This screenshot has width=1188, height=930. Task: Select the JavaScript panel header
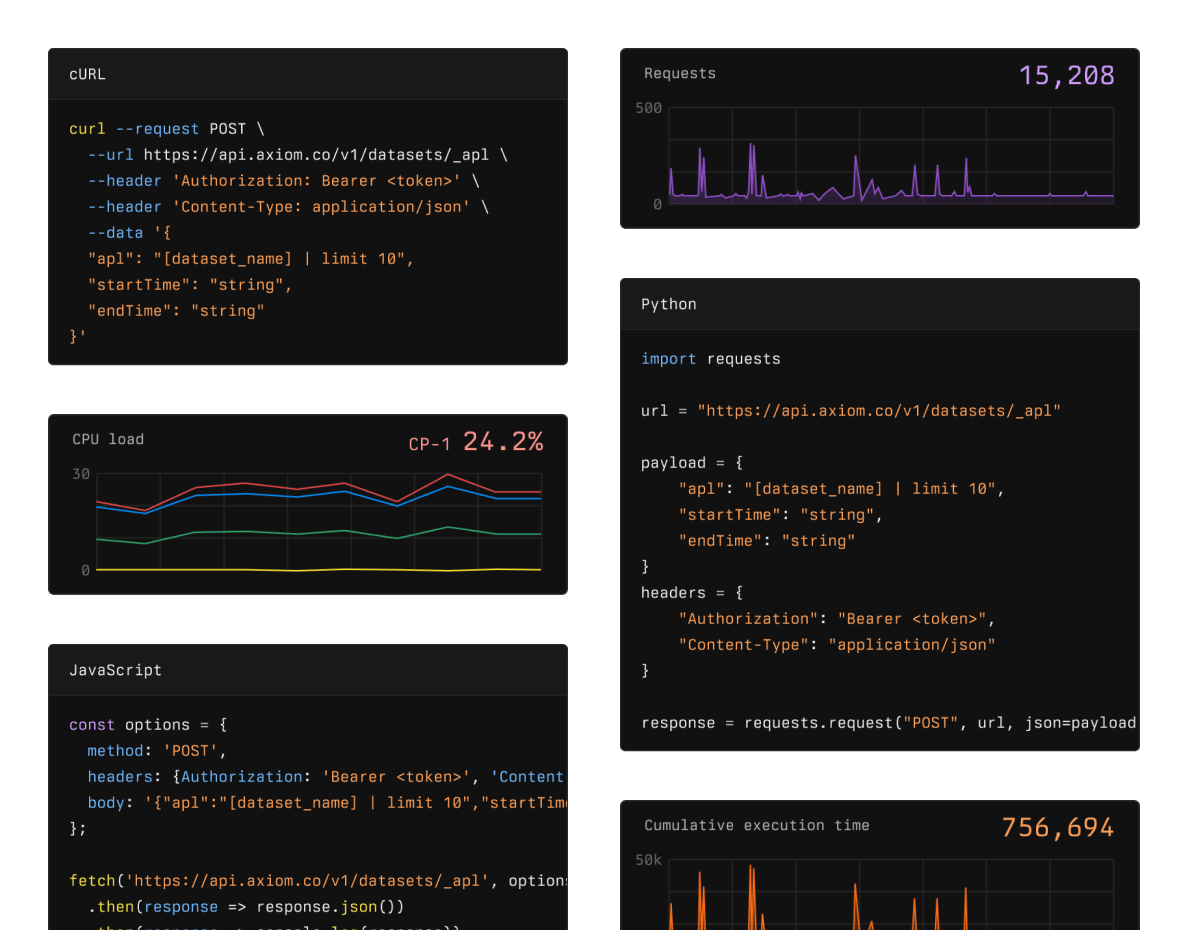click(x=115, y=670)
